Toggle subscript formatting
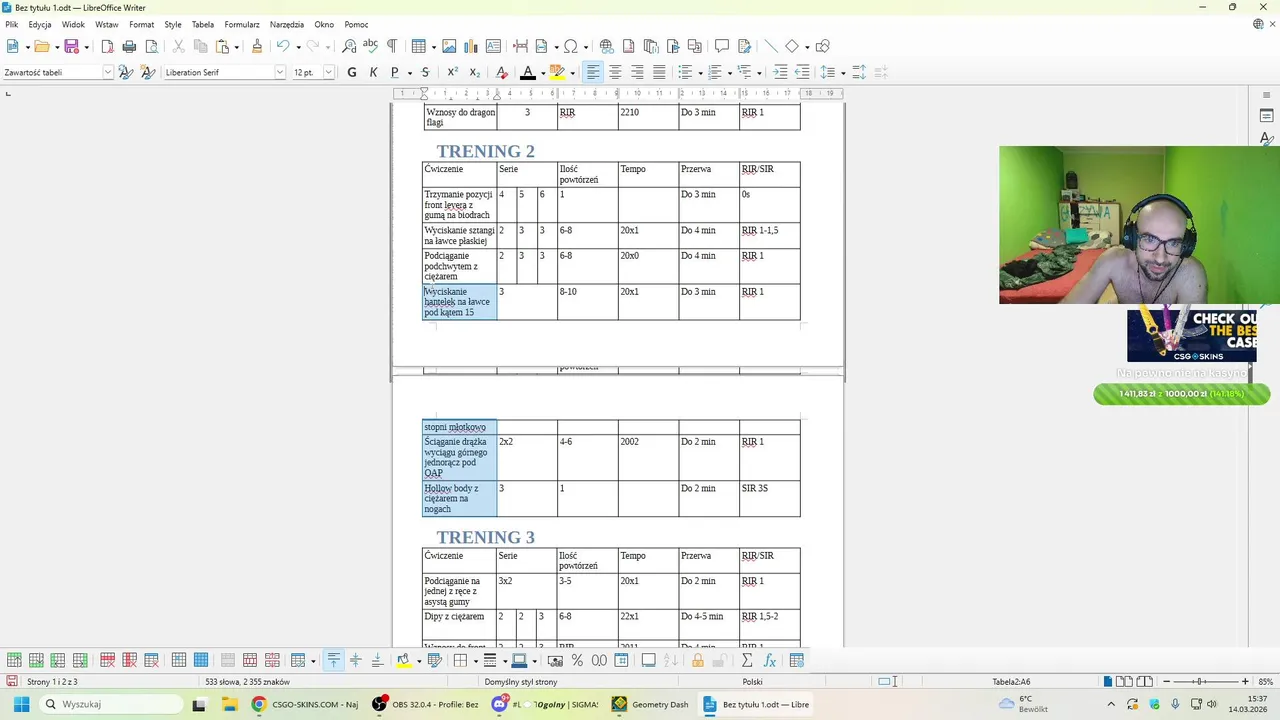This screenshot has width=1280, height=720. 474,72
